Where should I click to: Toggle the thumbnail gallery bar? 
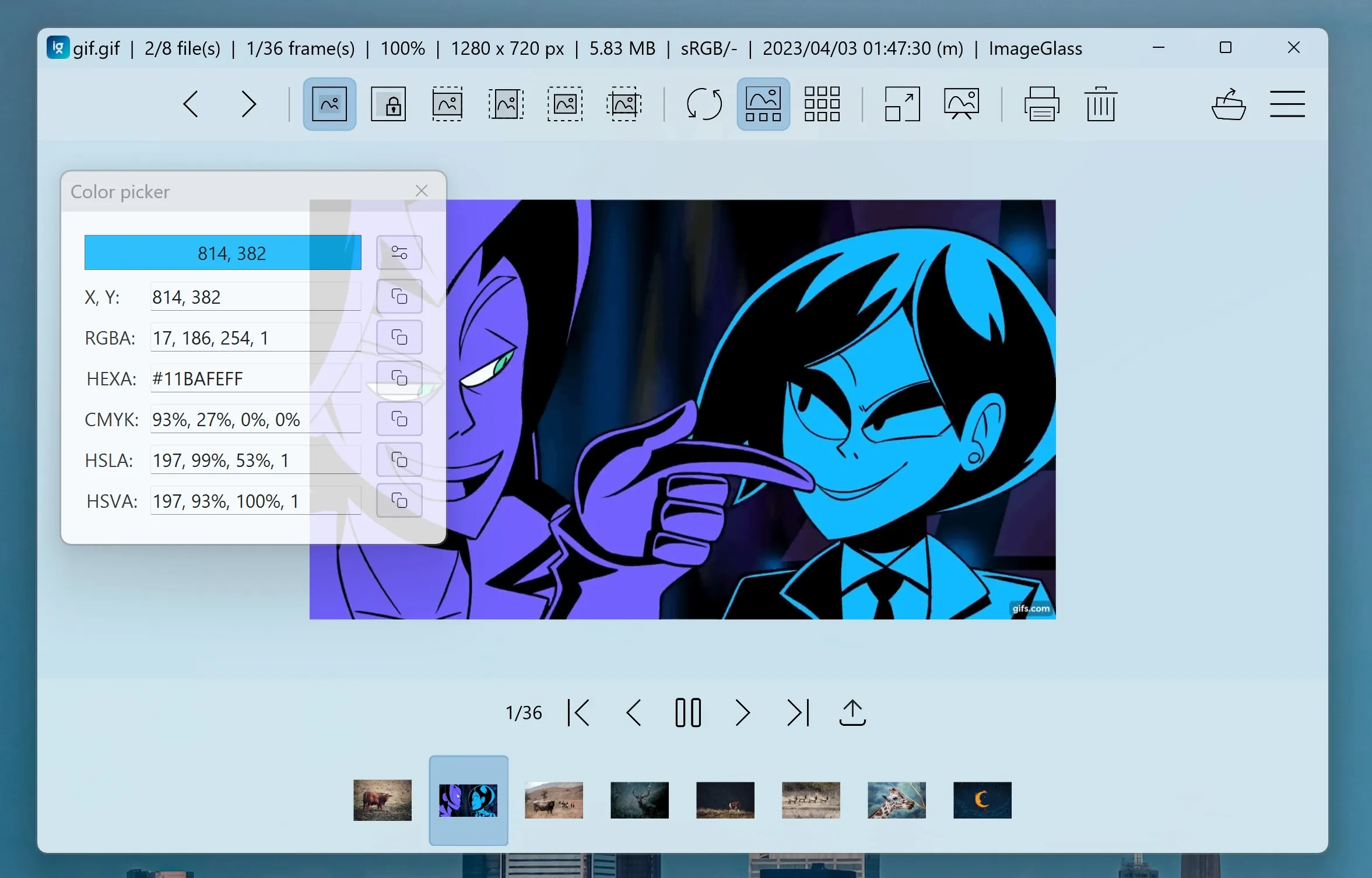click(x=763, y=104)
